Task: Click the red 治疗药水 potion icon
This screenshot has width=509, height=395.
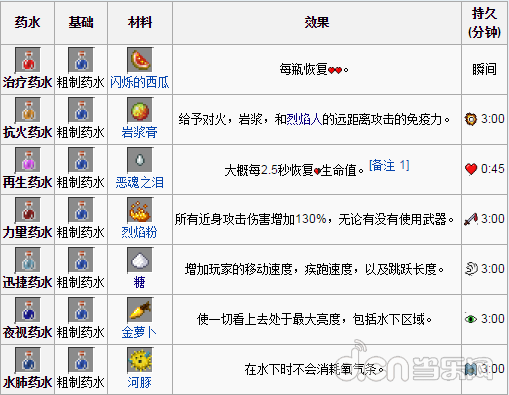Action: [x=28, y=60]
